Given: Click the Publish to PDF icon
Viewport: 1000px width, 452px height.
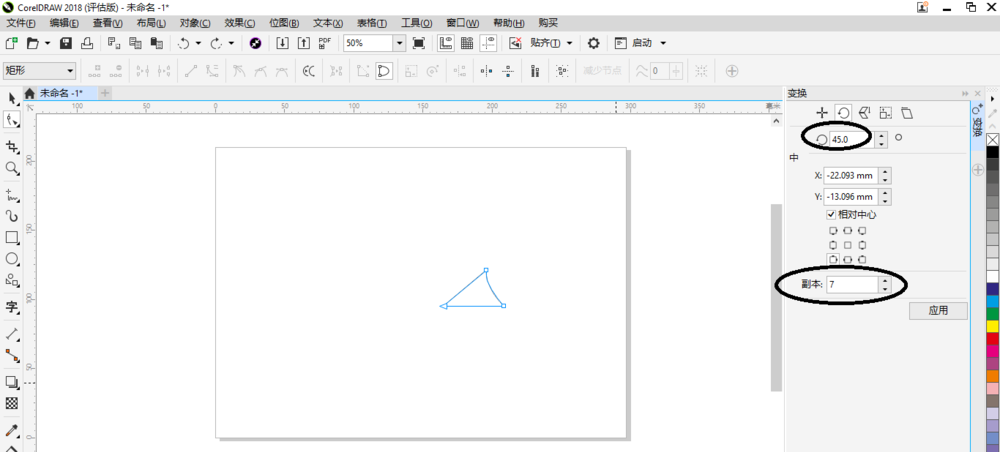Looking at the screenshot, I should tap(325, 43).
